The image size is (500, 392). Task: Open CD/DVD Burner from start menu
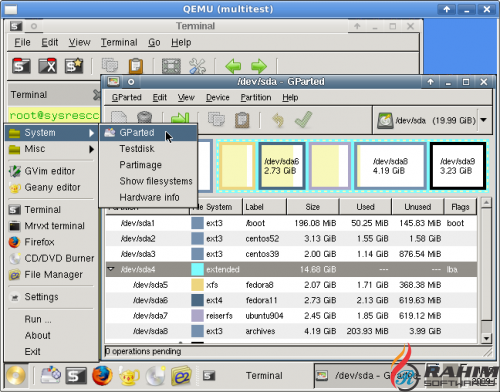52,258
